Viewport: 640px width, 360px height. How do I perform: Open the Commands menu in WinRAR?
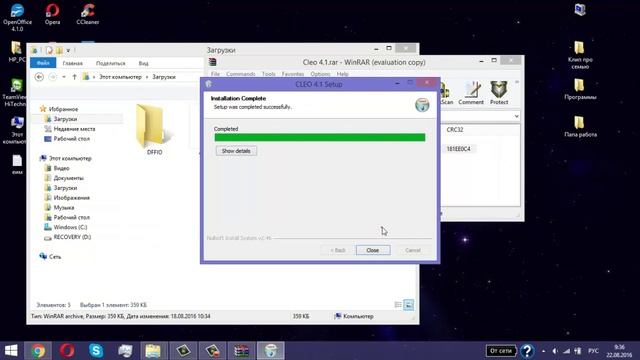[240, 74]
